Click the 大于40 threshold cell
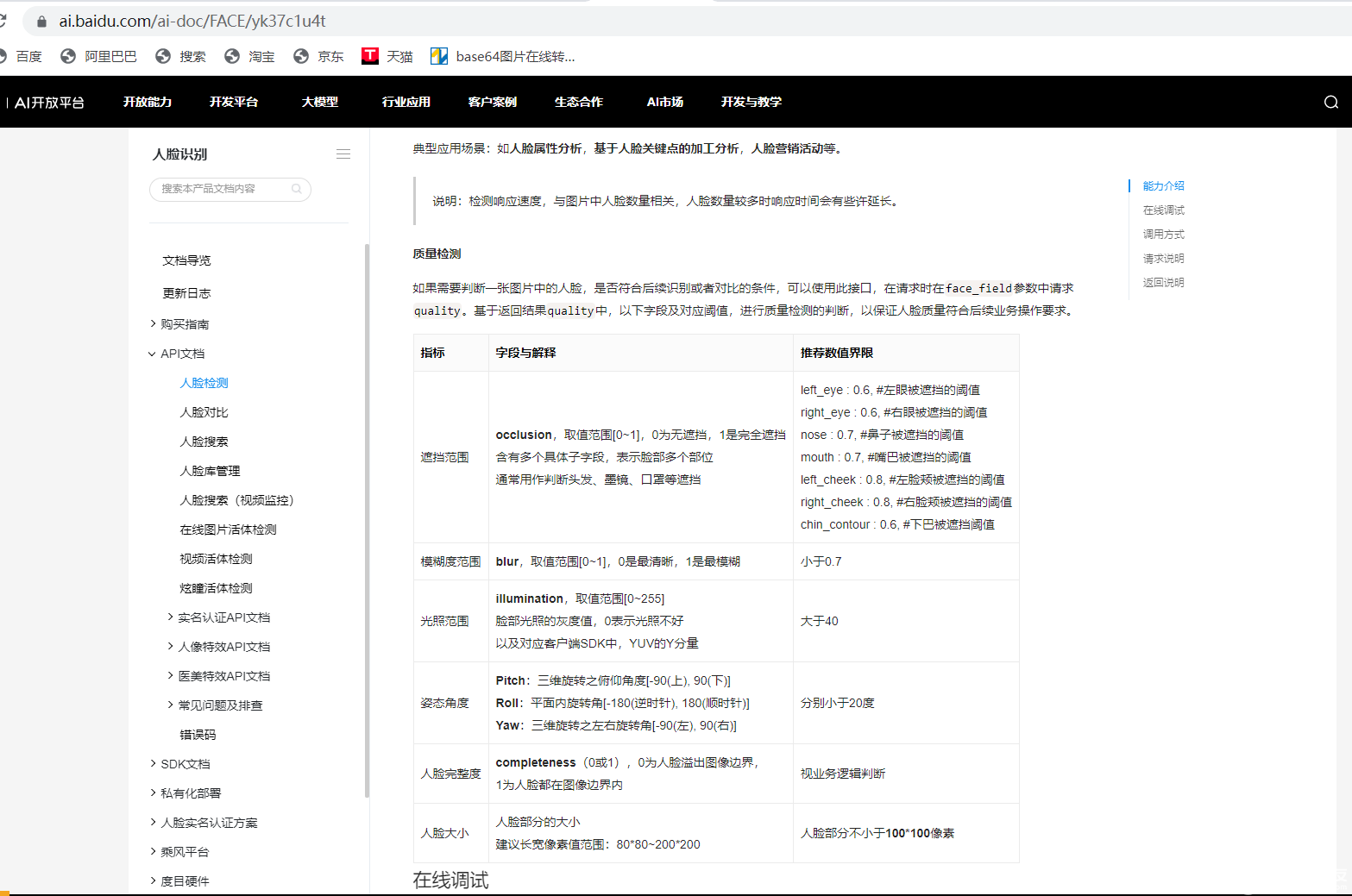Screen dimensions: 1352x896 tap(906, 621)
